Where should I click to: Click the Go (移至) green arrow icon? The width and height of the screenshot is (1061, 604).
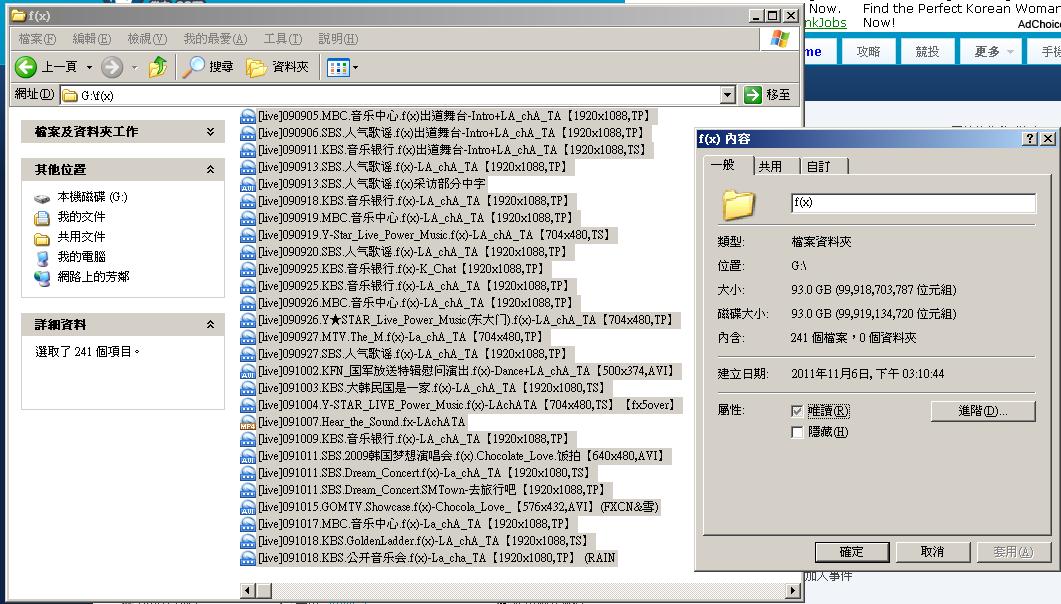pos(753,95)
